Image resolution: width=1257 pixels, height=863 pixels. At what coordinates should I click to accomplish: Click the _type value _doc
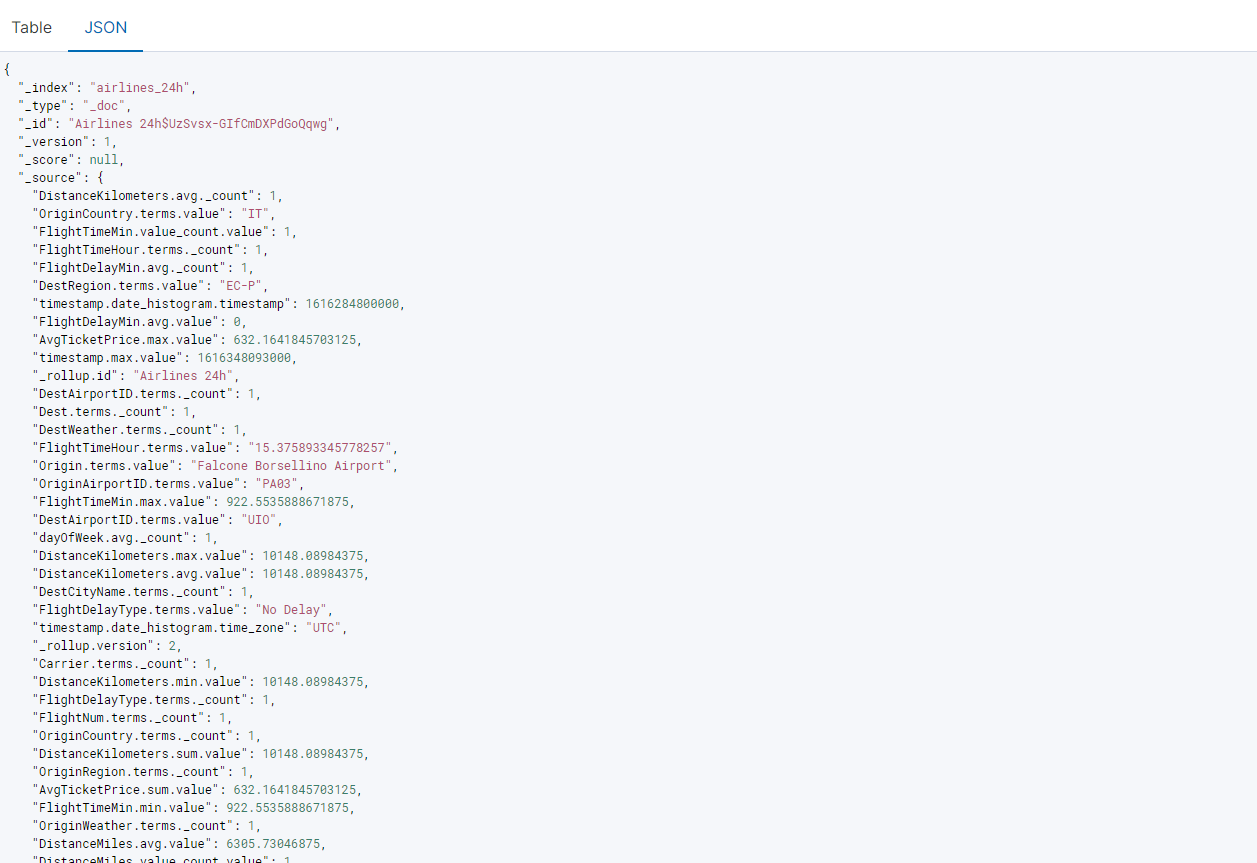(x=106, y=105)
